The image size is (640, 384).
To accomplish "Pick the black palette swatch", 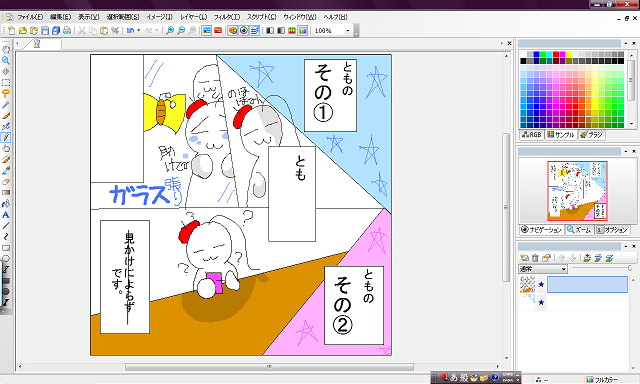I will 523,61.
